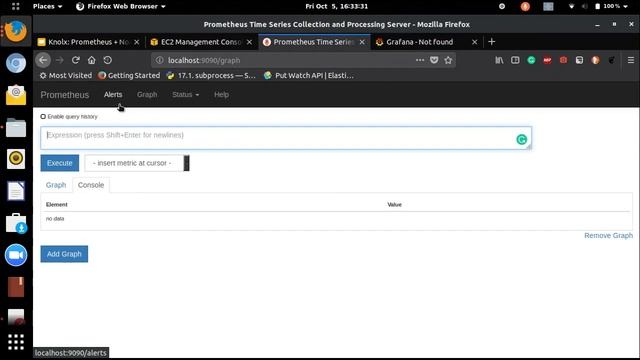
Task: Open the insert metric at cursor dropdown
Action: click(x=137, y=163)
